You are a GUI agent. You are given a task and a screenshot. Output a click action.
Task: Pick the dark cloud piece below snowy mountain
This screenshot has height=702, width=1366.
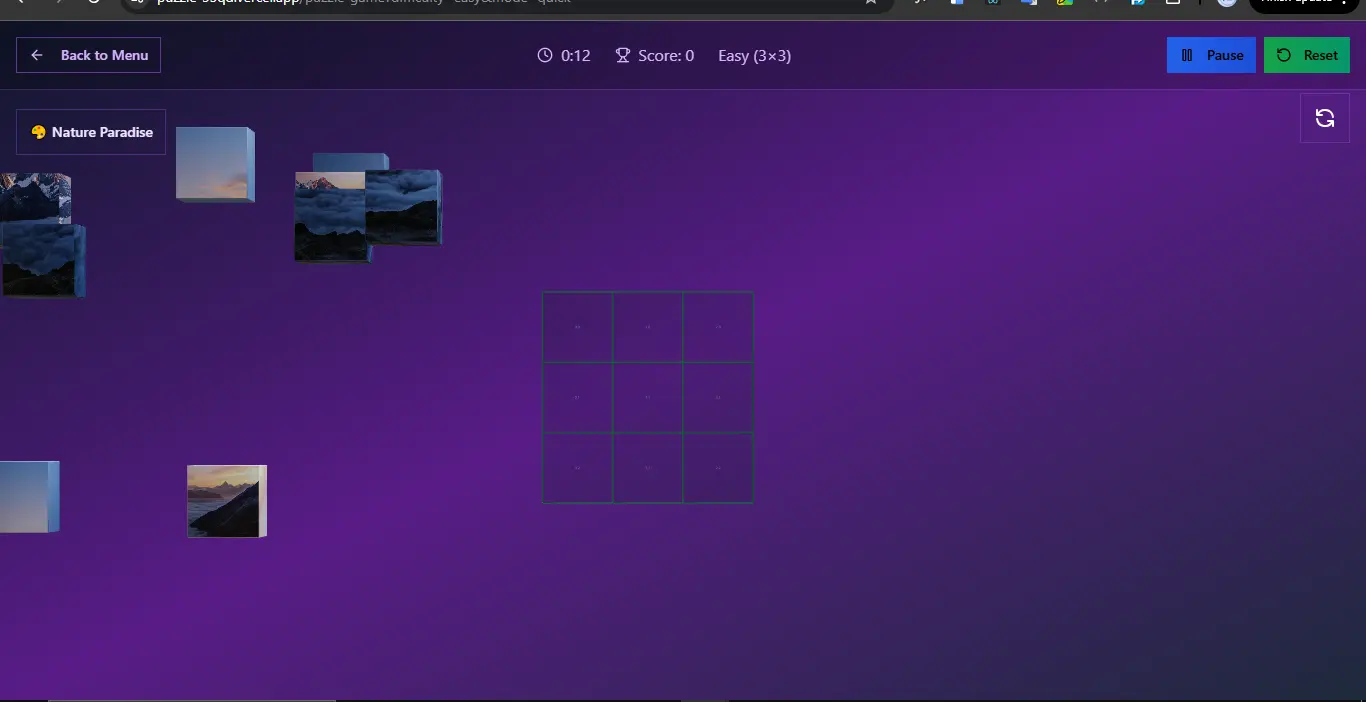tap(42, 262)
